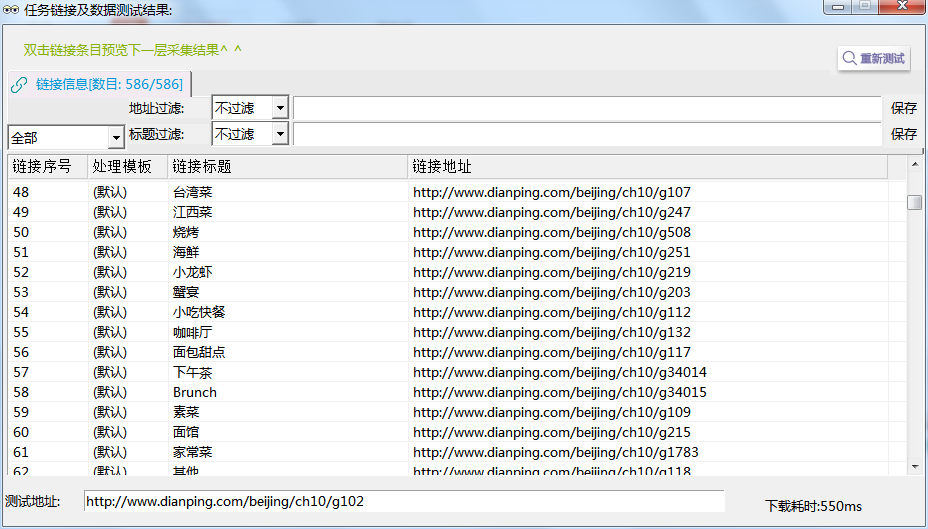
Task: Click URL ending in g508
Action: [552, 232]
